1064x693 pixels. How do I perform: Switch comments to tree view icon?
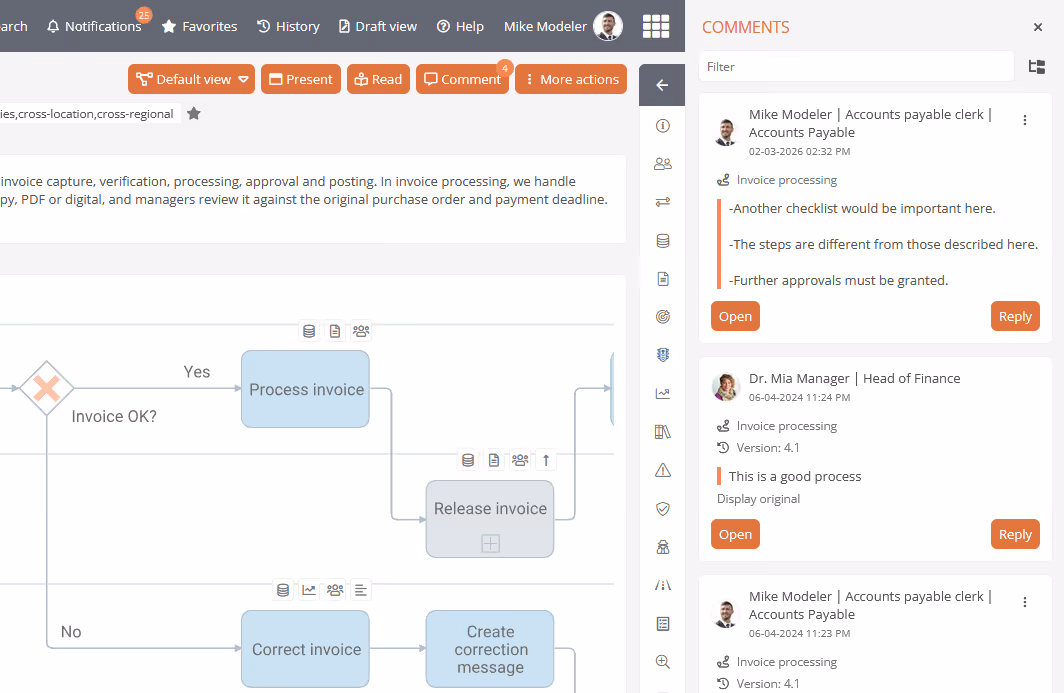click(x=1036, y=67)
